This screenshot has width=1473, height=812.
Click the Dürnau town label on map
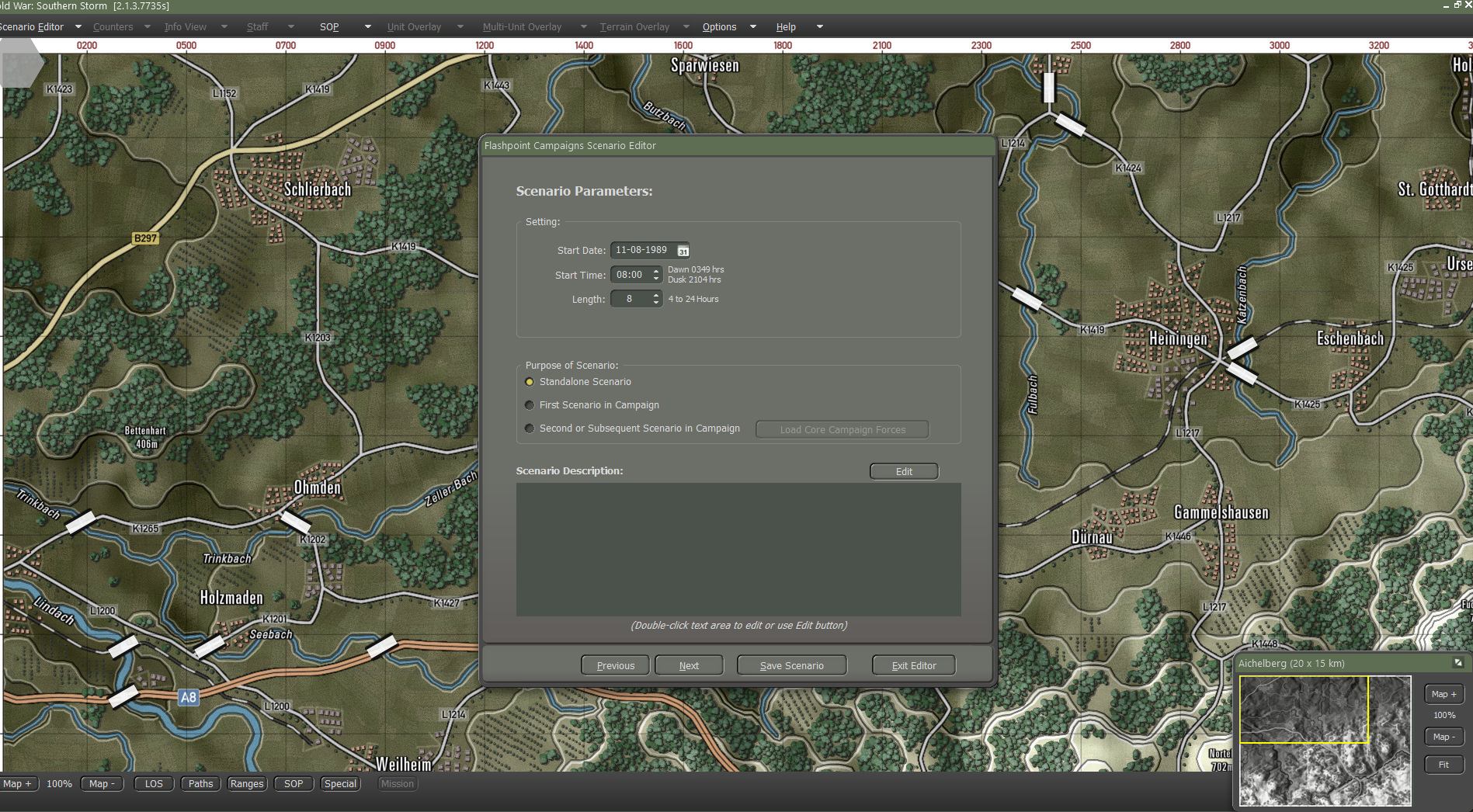pyautogui.click(x=1092, y=537)
